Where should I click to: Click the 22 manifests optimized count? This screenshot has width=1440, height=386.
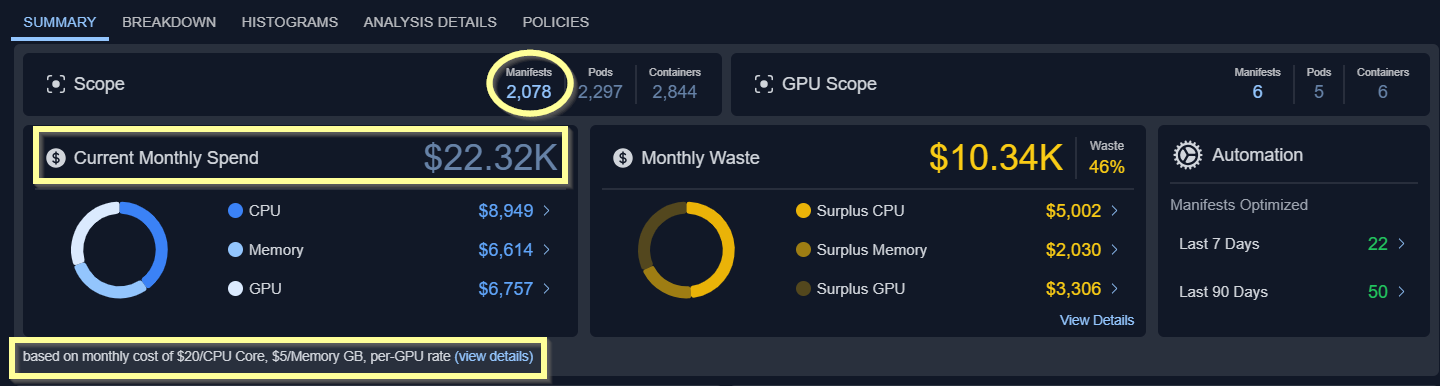click(1377, 244)
